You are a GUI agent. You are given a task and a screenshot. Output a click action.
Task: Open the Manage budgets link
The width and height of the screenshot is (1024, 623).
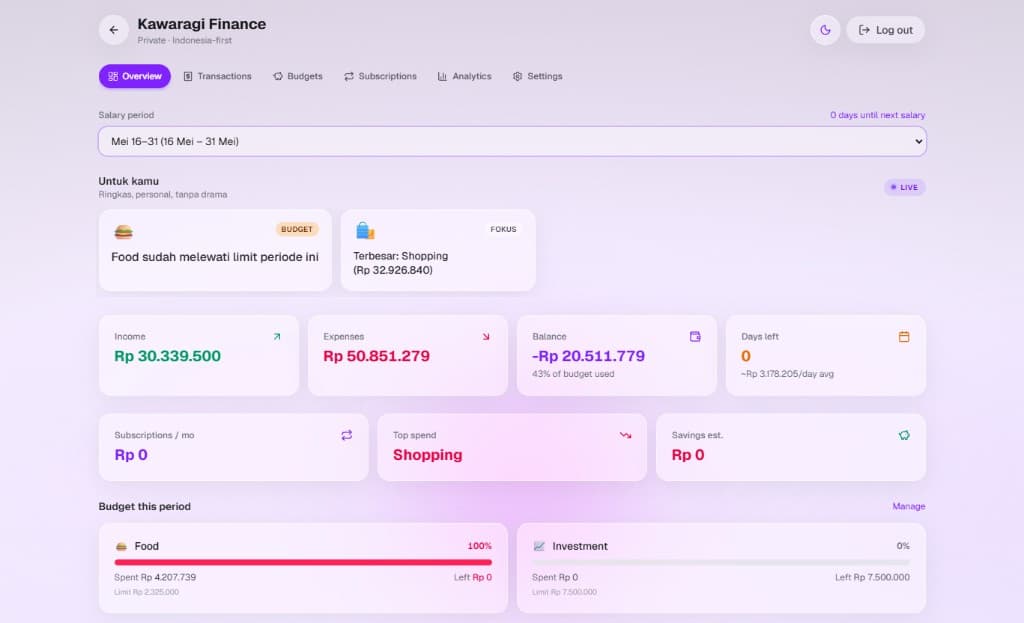908,506
